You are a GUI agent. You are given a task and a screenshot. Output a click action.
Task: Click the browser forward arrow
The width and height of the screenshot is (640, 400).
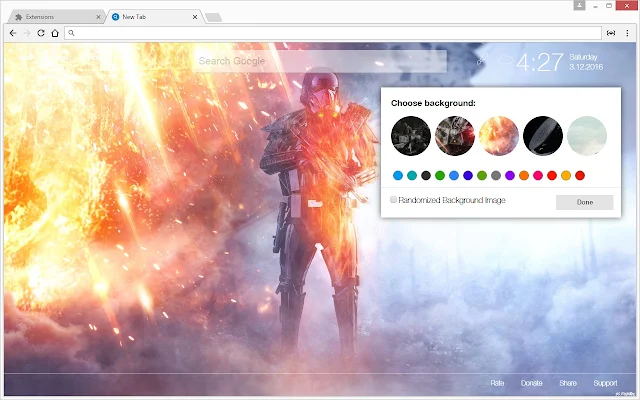tap(27, 33)
